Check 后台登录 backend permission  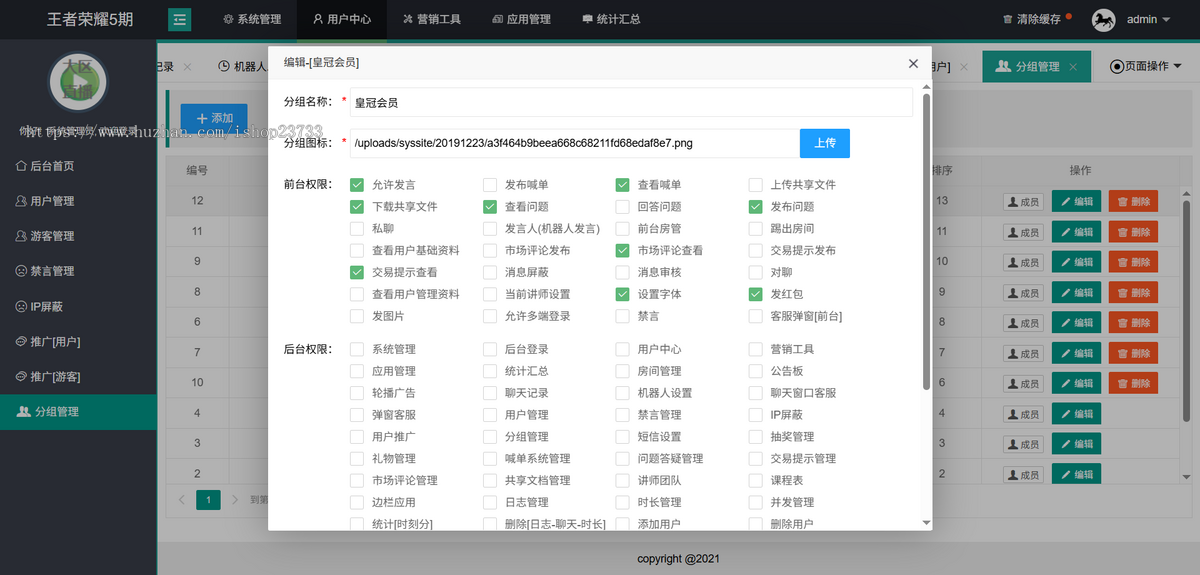click(490, 349)
